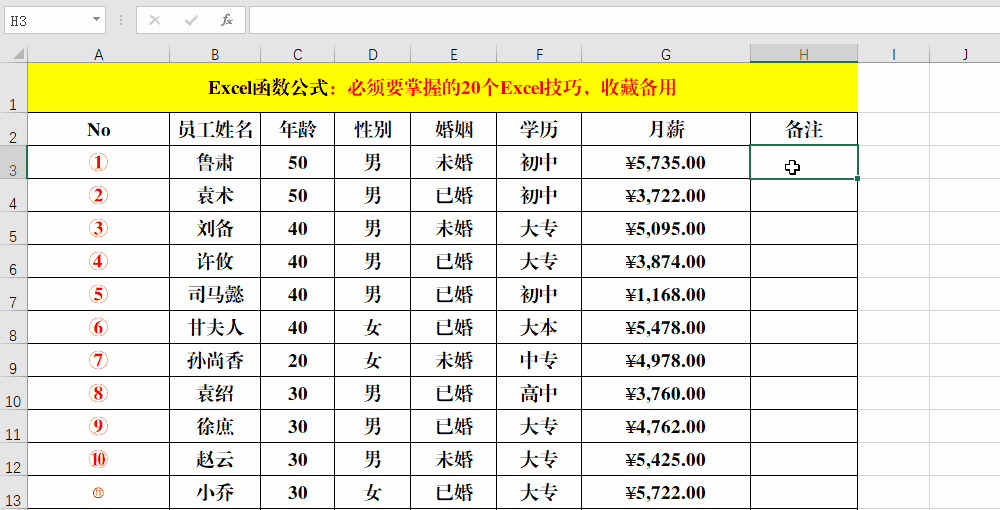The height and width of the screenshot is (510, 1000).
Task: Select column J header
Action: (x=964, y=54)
